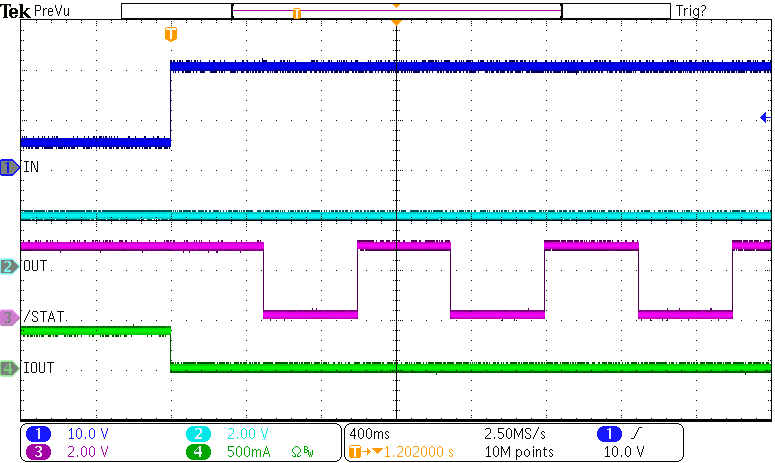Click the channel 3 /STAT ground marker

point(9,317)
